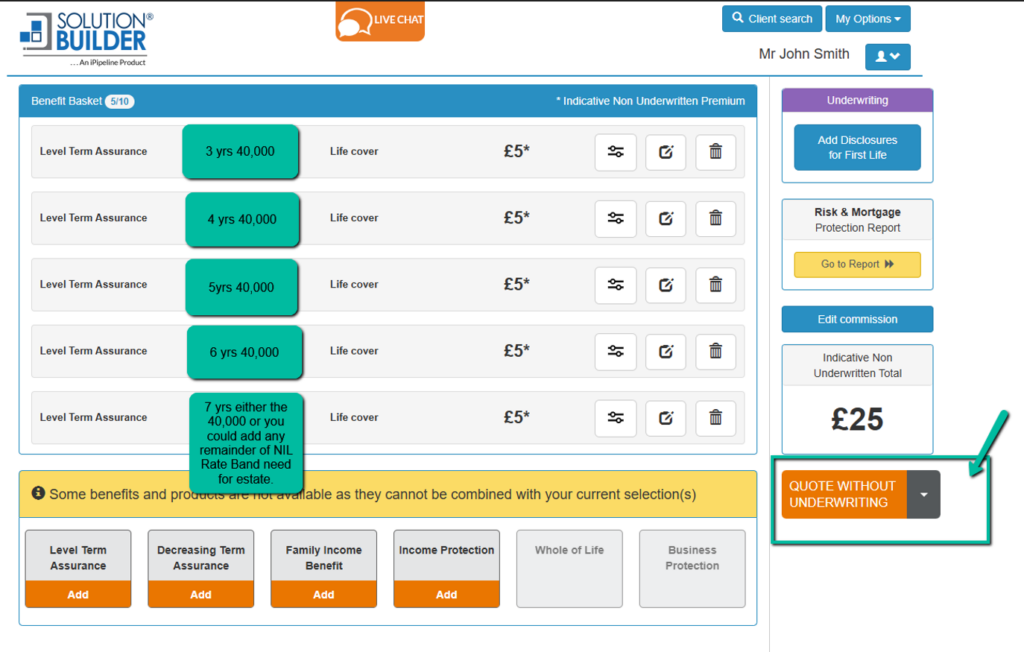Add Family Income Benefit product
The image size is (1024, 652).
(x=324, y=594)
